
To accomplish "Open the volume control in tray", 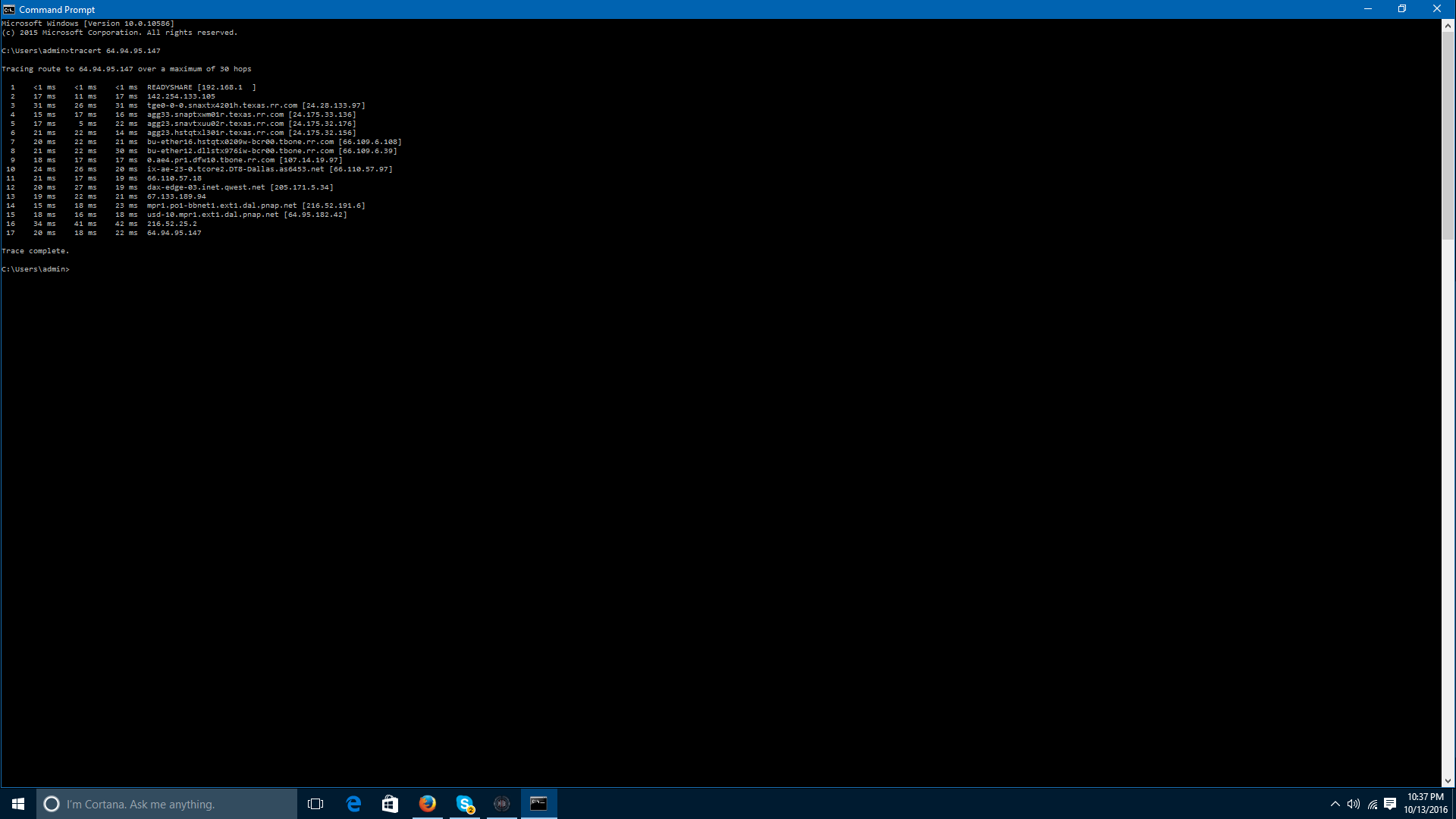I will (1354, 804).
